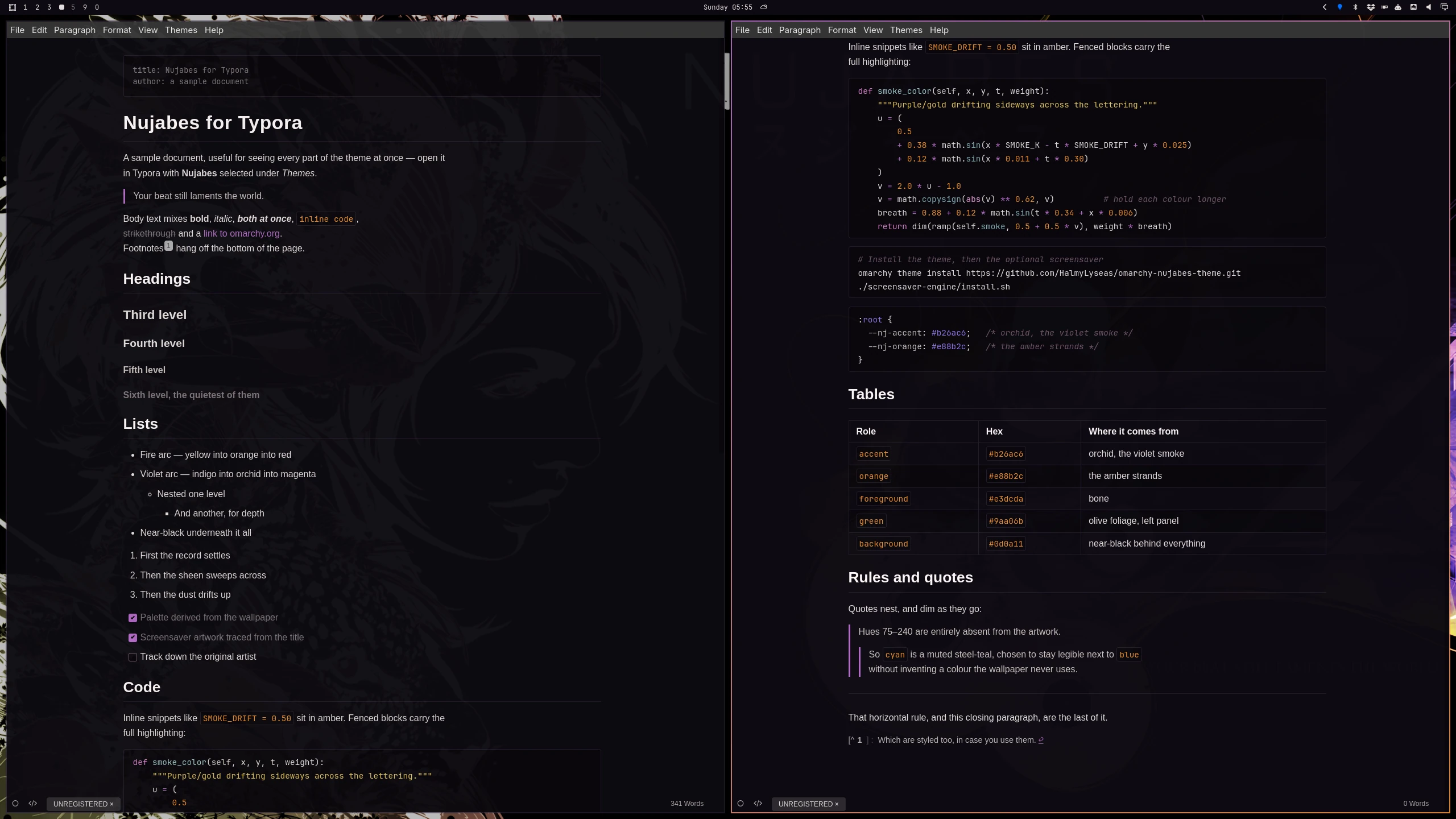Open Themes menu in the right window

pos(906,30)
